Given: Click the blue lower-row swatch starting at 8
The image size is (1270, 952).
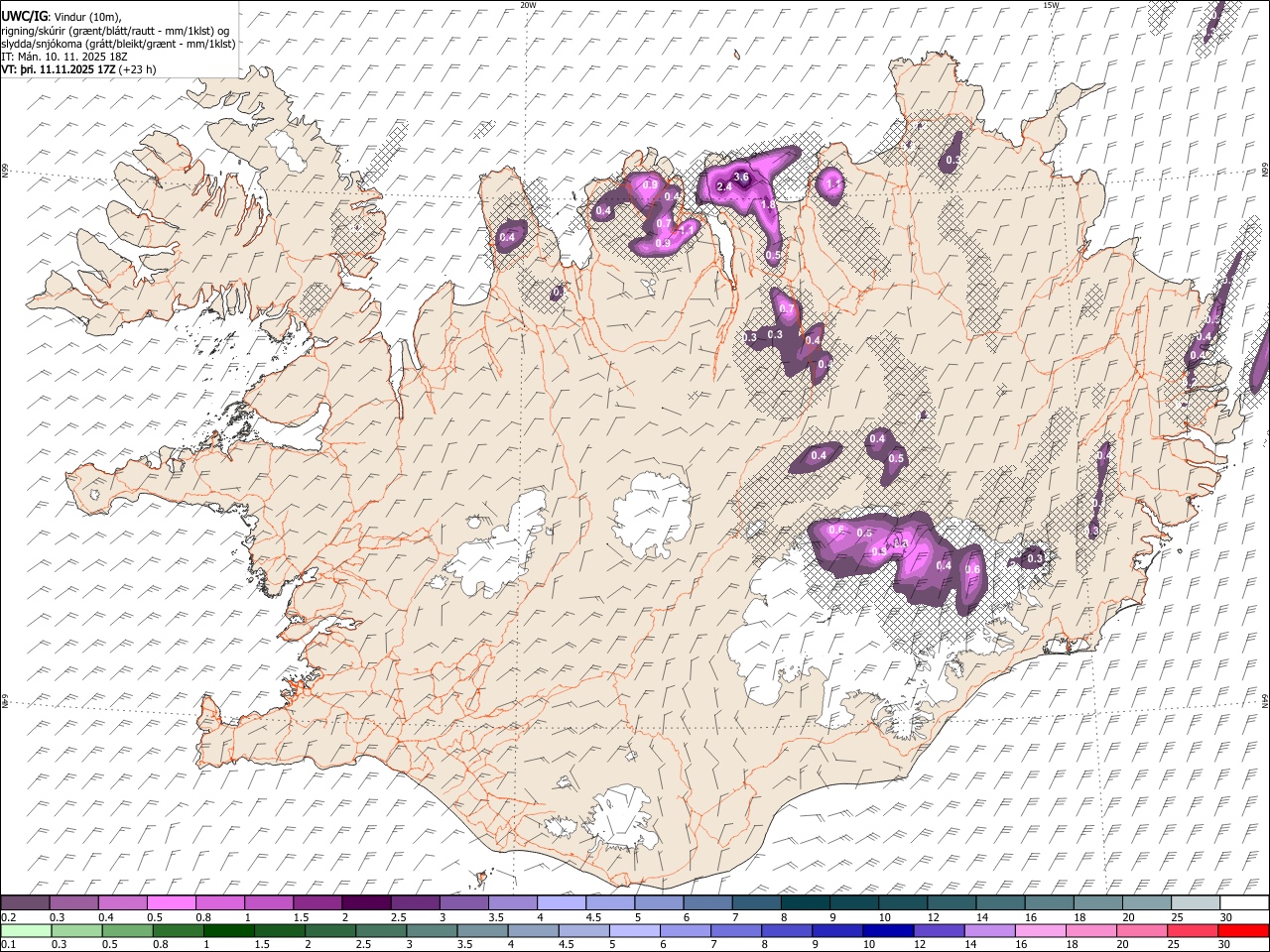Looking at the screenshot, I should [x=786, y=930].
